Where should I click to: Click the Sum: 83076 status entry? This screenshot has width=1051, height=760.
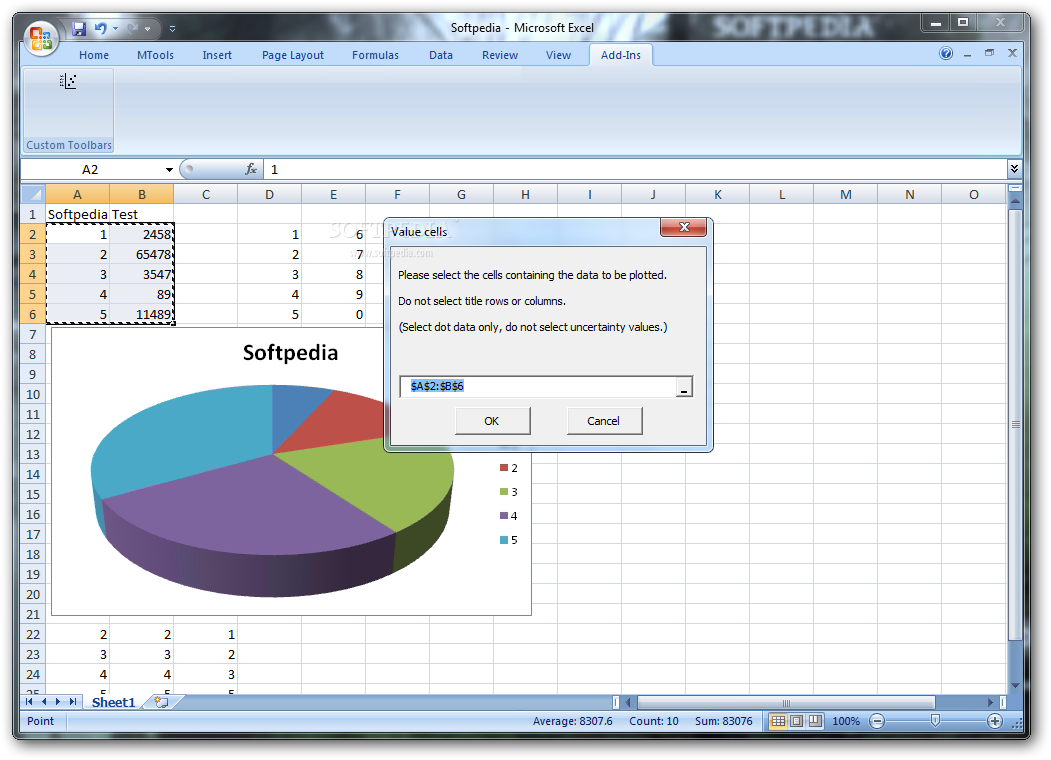pyautogui.click(x=723, y=721)
